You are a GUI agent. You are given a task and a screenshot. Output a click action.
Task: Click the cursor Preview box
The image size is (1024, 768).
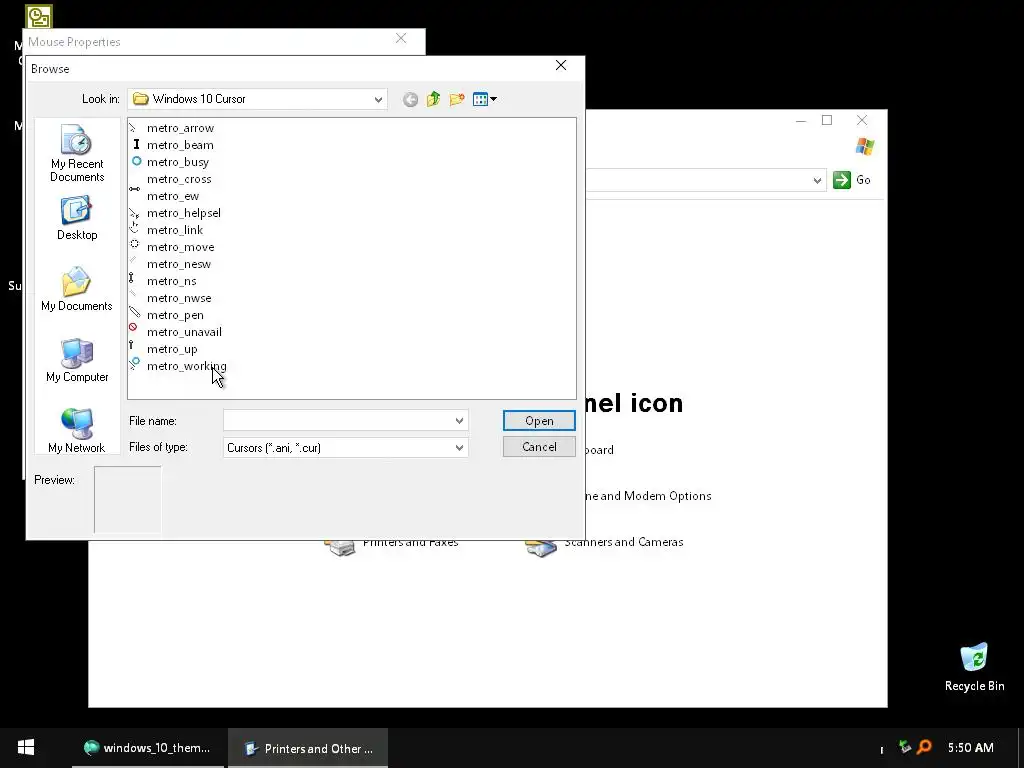(127, 500)
